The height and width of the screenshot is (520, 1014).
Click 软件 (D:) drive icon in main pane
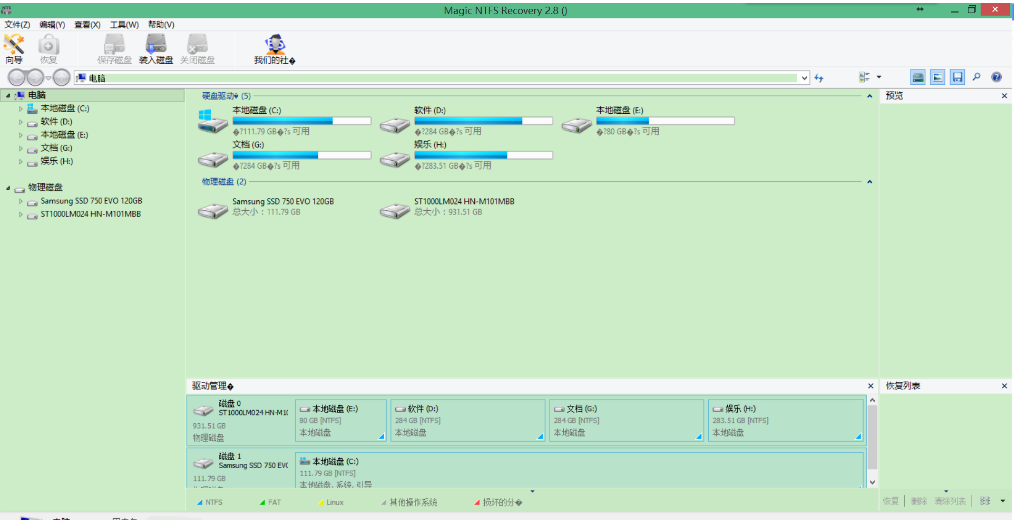[395, 124]
